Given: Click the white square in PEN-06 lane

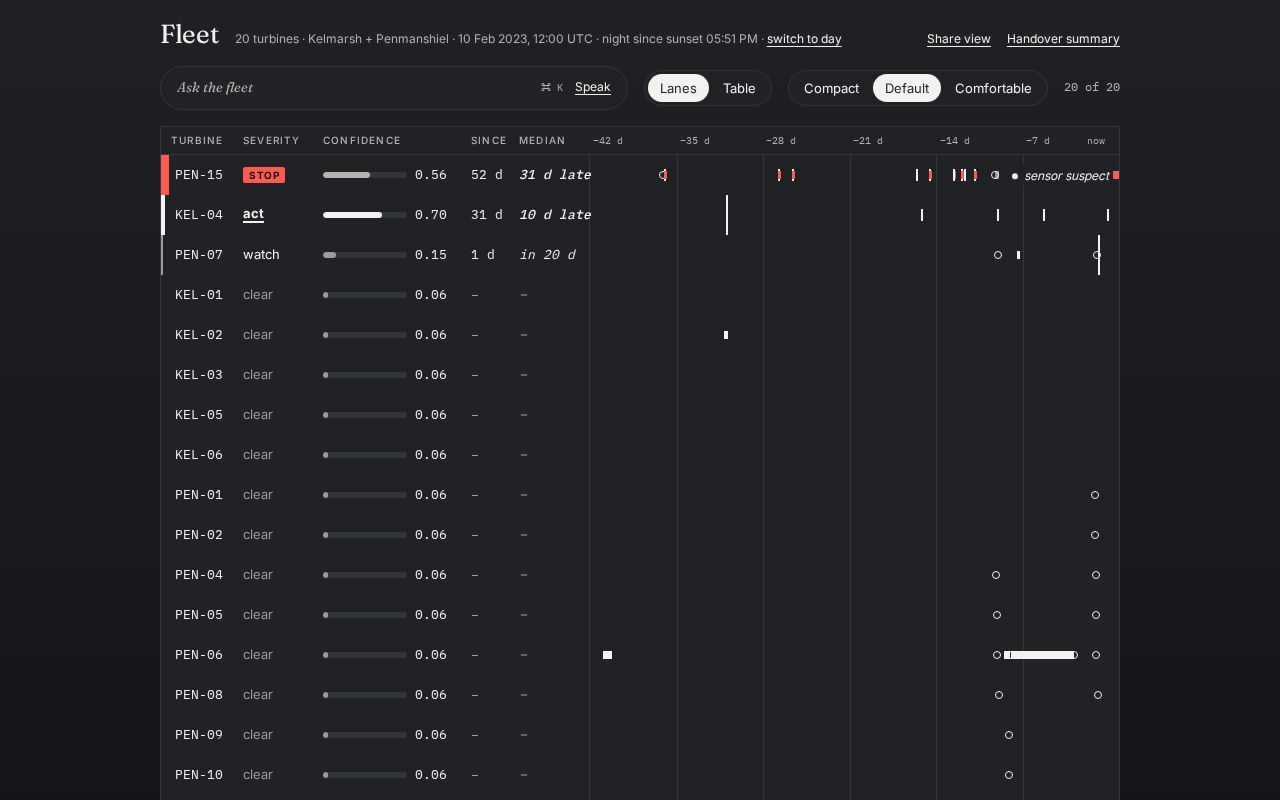Looking at the screenshot, I should pyautogui.click(x=607, y=655).
